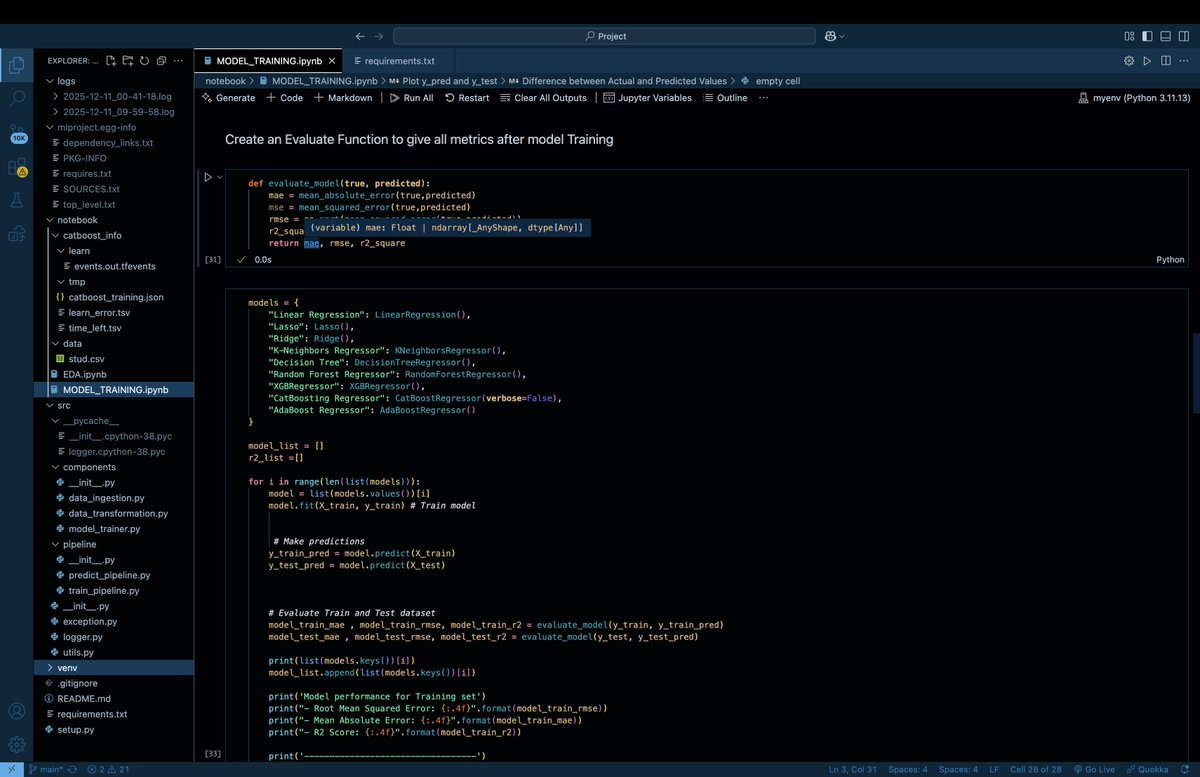The image size is (1200, 777).
Task: Click Clear All Outputs
Action: (x=543, y=98)
